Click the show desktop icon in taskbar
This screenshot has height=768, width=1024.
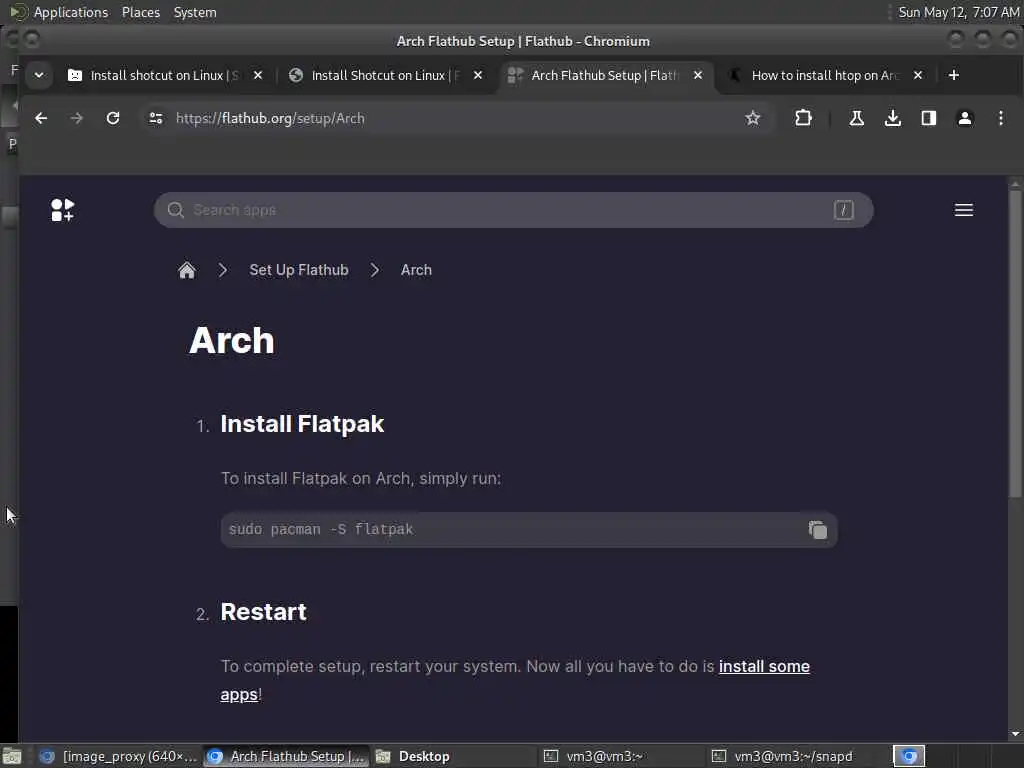pos(11,756)
